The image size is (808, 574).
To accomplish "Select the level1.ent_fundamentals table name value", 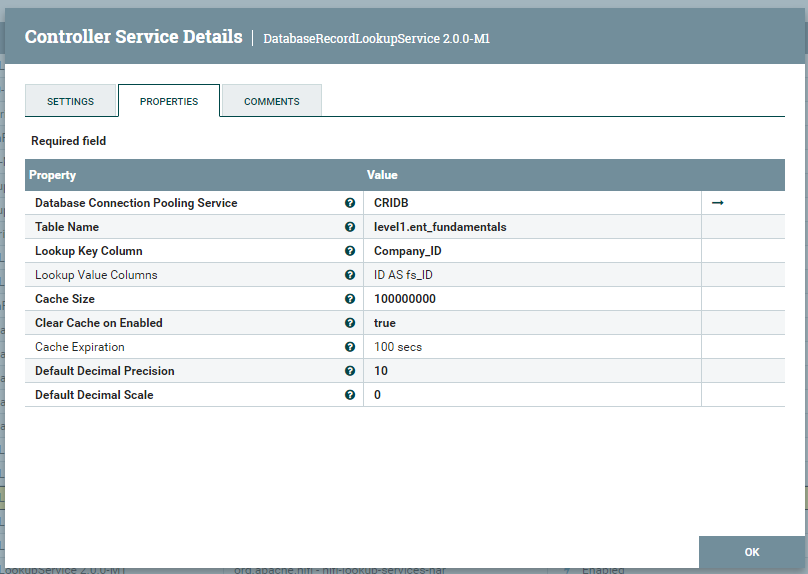I will pyautogui.click(x=440, y=227).
